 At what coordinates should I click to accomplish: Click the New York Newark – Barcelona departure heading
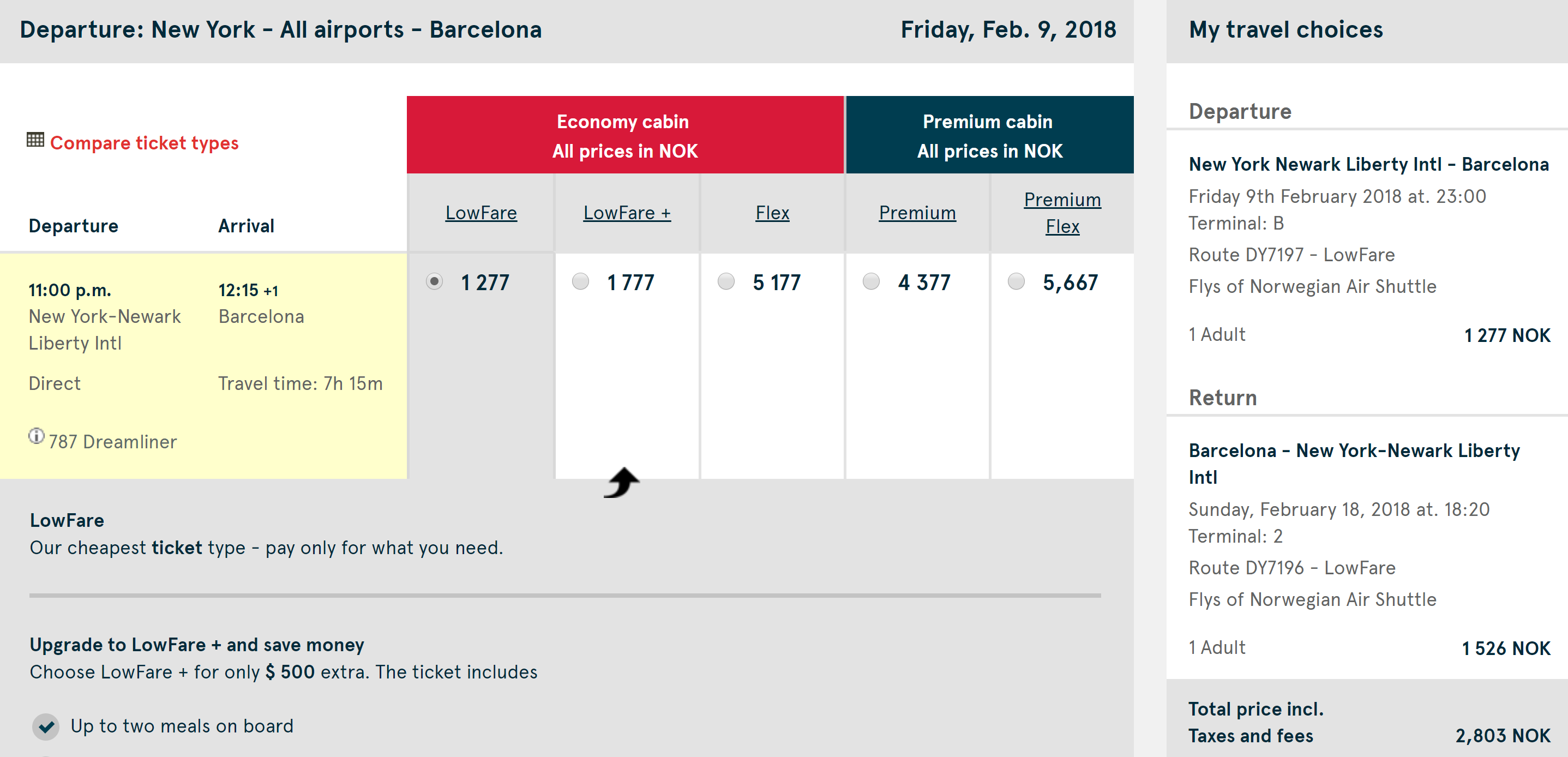coord(1368,164)
